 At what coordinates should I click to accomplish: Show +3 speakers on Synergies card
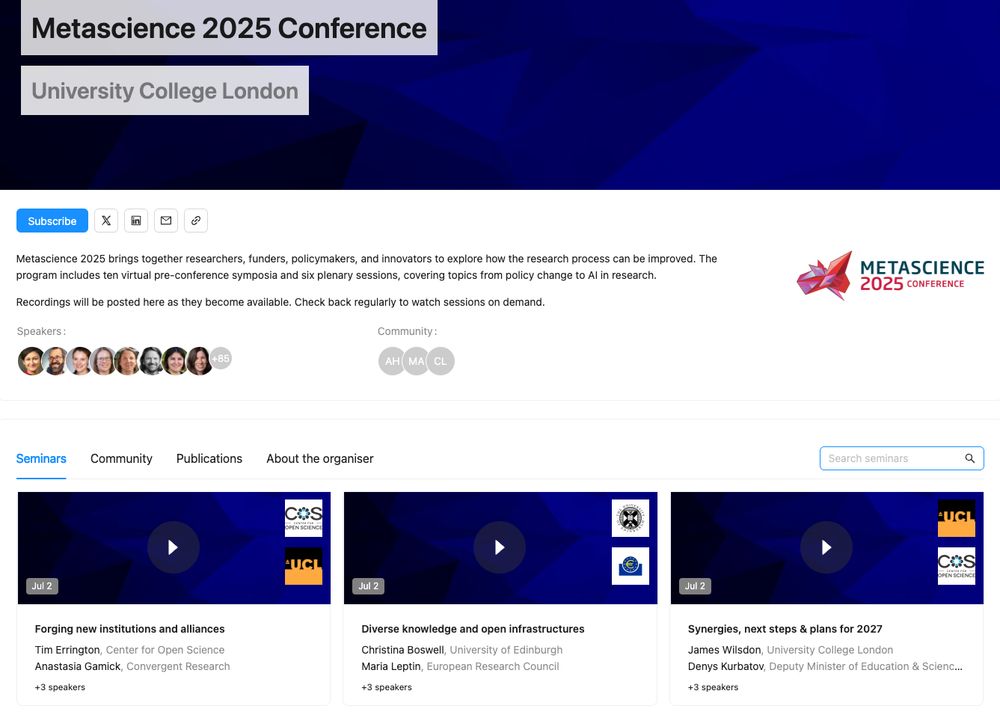coord(713,687)
